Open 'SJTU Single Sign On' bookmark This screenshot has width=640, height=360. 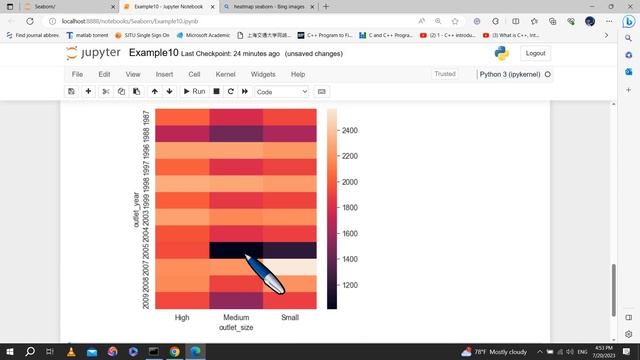point(142,36)
